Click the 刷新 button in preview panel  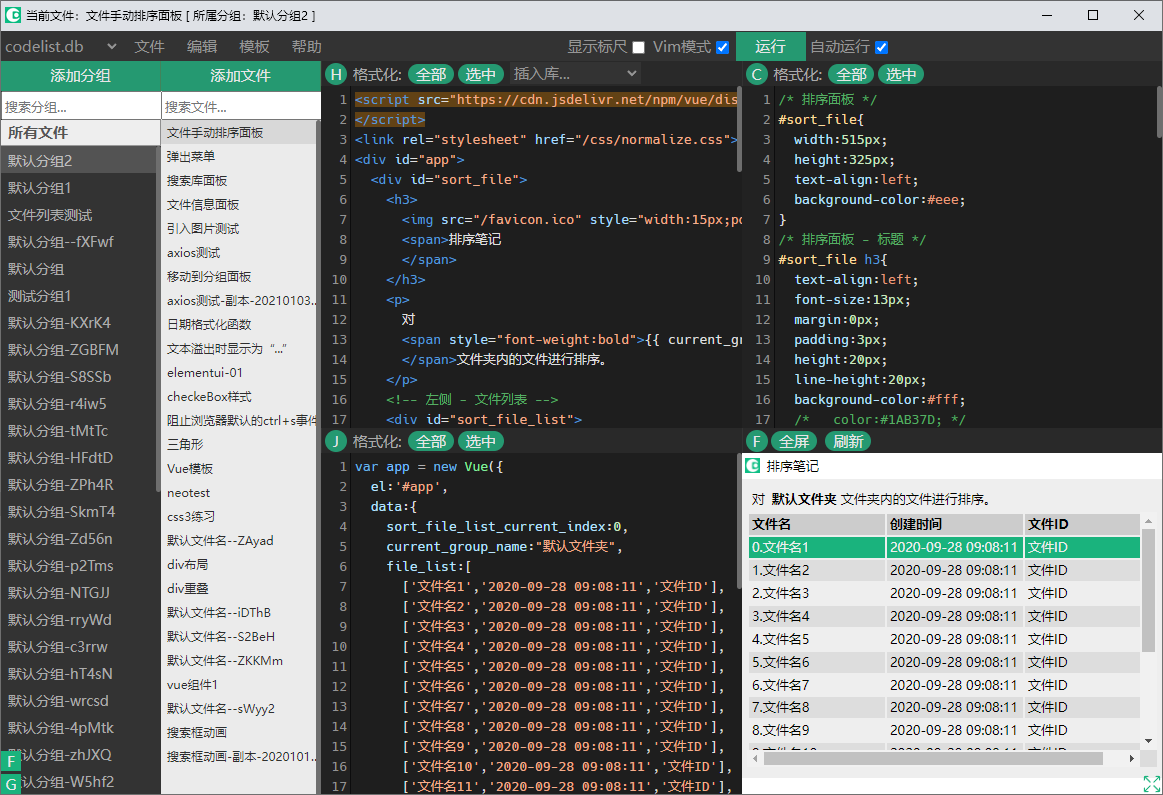pyautogui.click(x=848, y=441)
